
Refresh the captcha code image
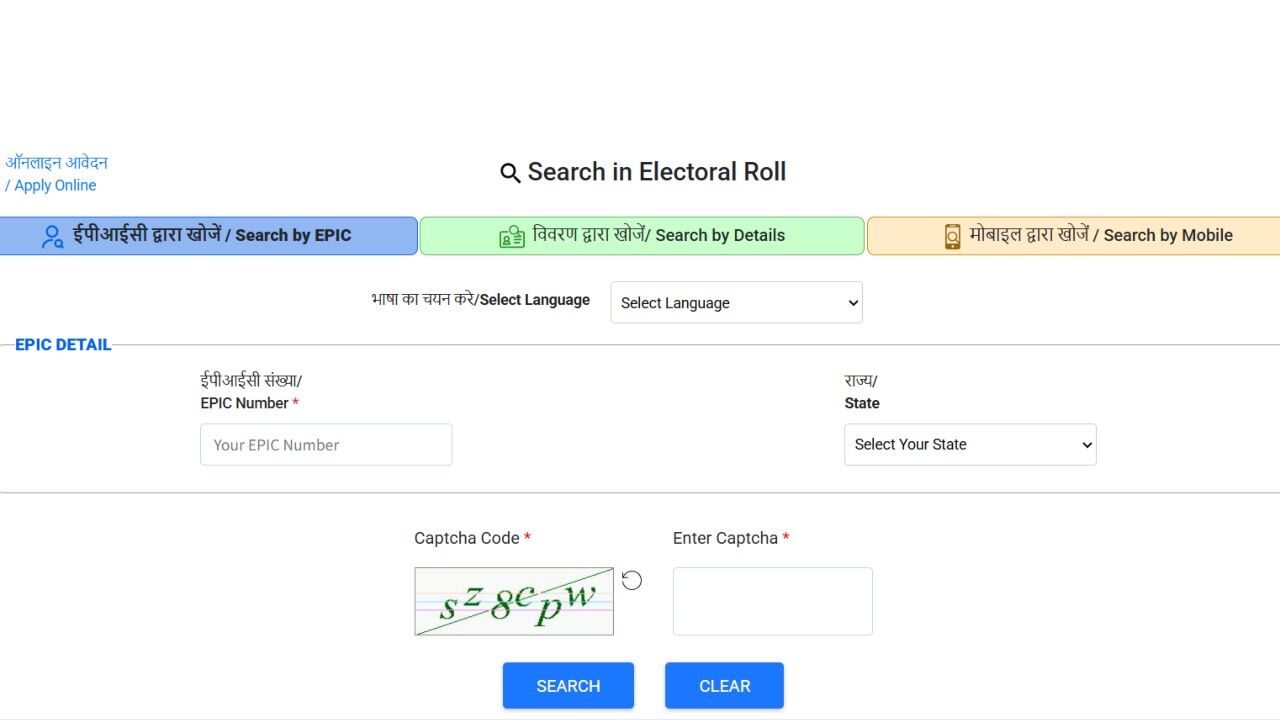pos(631,580)
